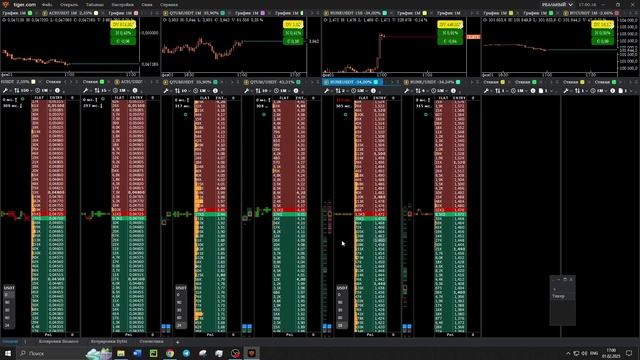Viewport: 640px width, 360px height.
Task: Click the green C button on the RUNEUSDT chart
Action: [450, 41]
